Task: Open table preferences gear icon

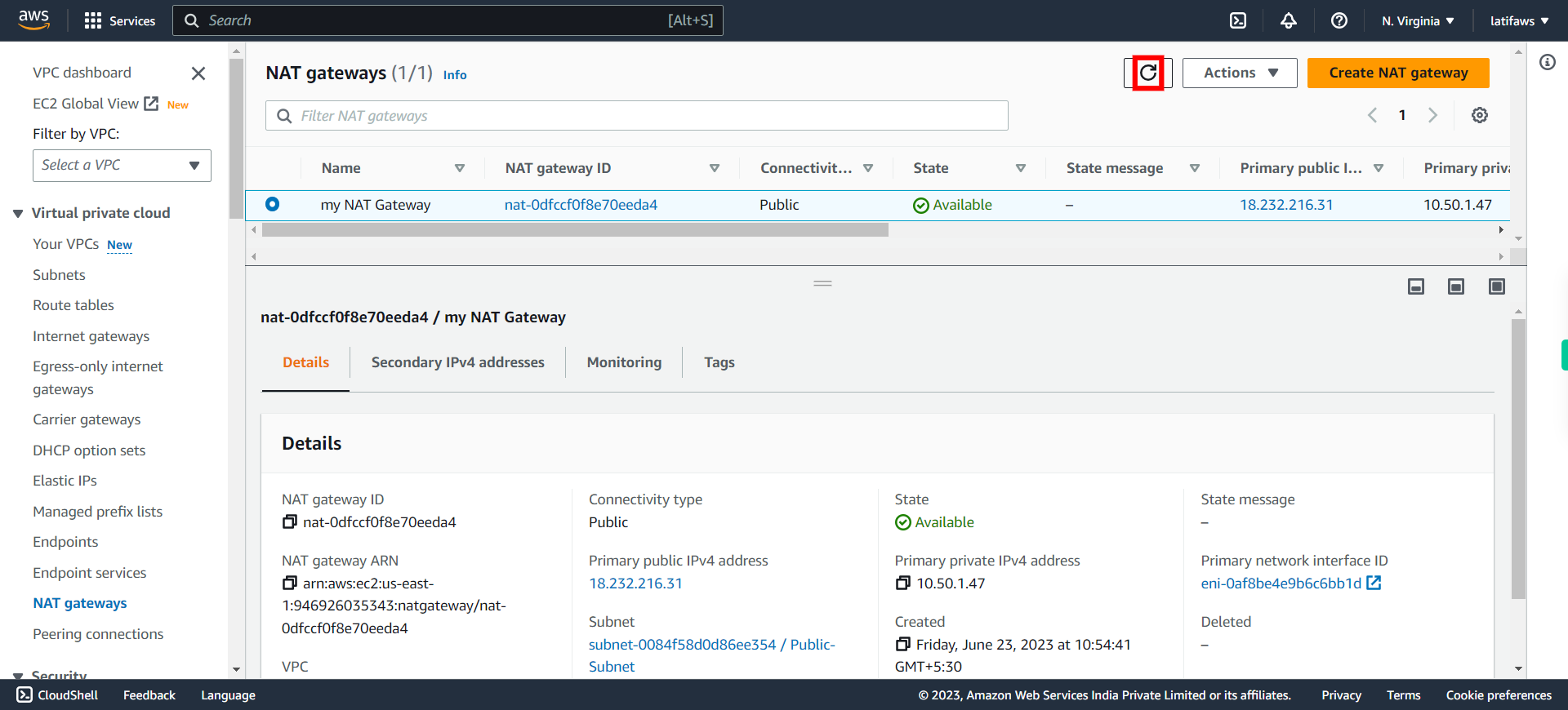Action: pyautogui.click(x=1480, y=115)
